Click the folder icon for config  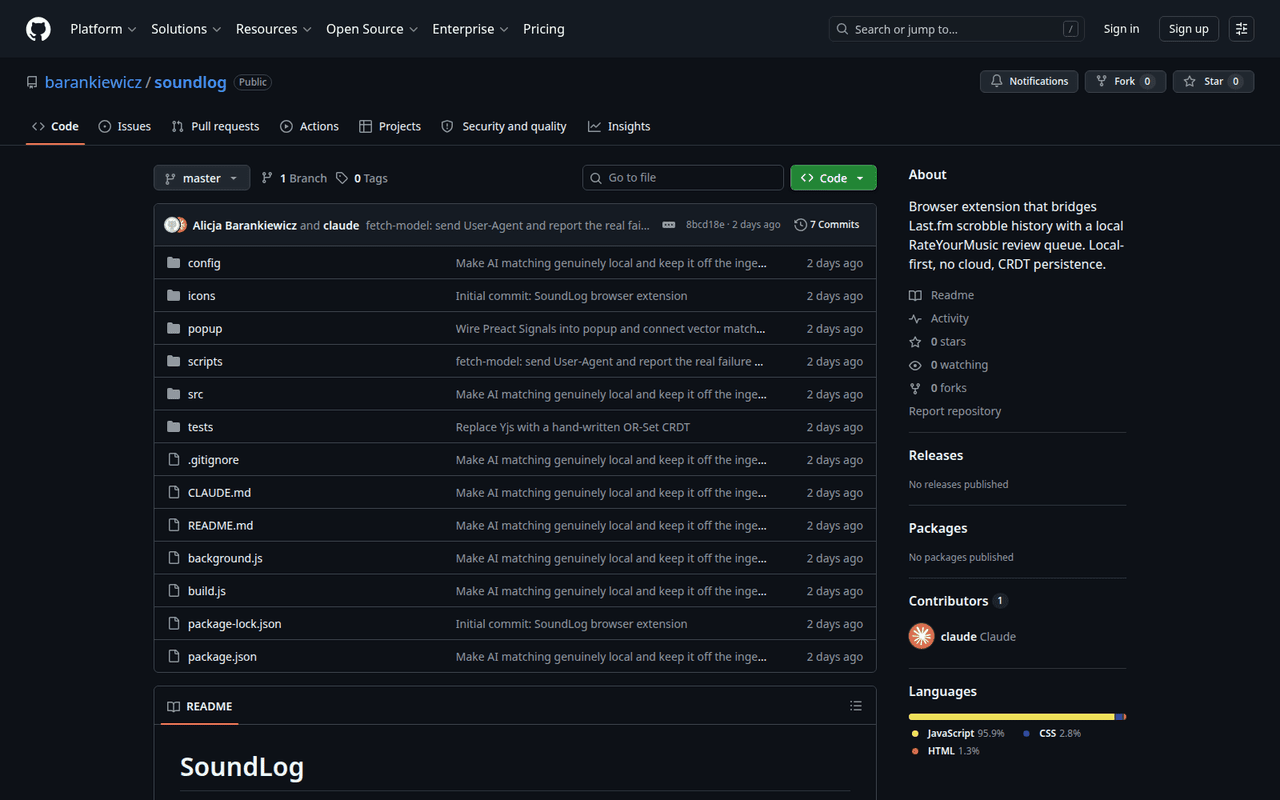[174, 263]
